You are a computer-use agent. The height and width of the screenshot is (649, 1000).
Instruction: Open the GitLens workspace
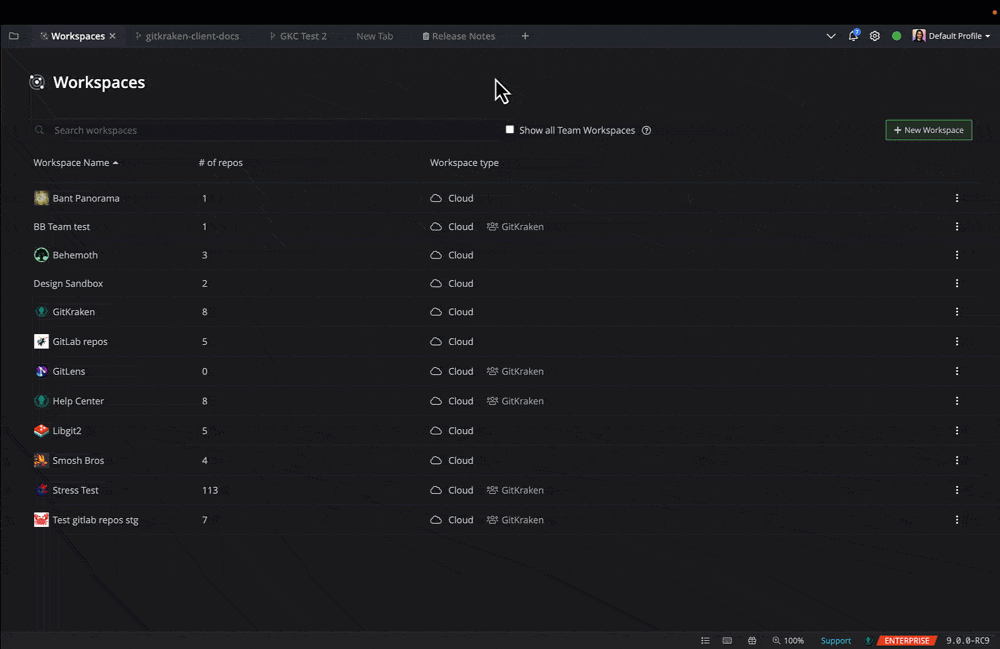[69, 371]
